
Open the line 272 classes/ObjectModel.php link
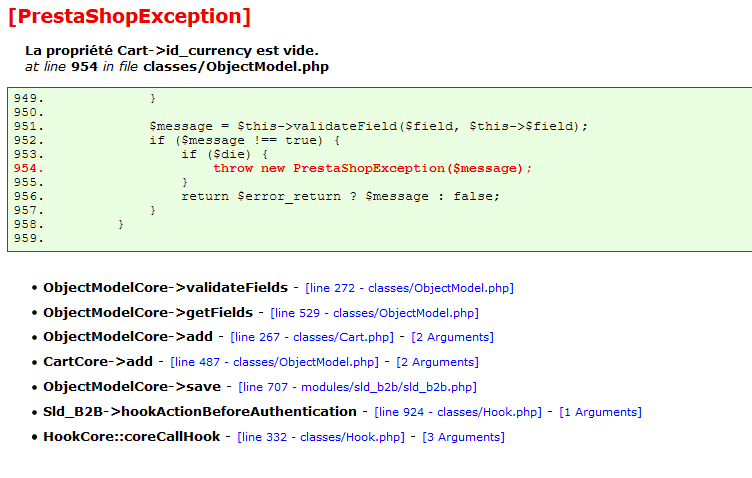click(x=410, y=288)
